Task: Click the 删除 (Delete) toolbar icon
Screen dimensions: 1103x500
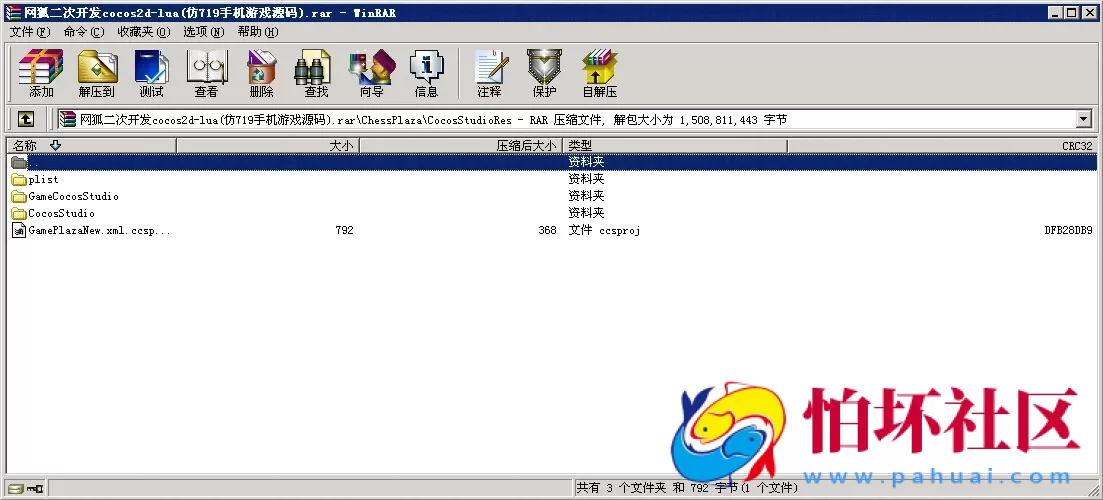Action: [262, 68]
